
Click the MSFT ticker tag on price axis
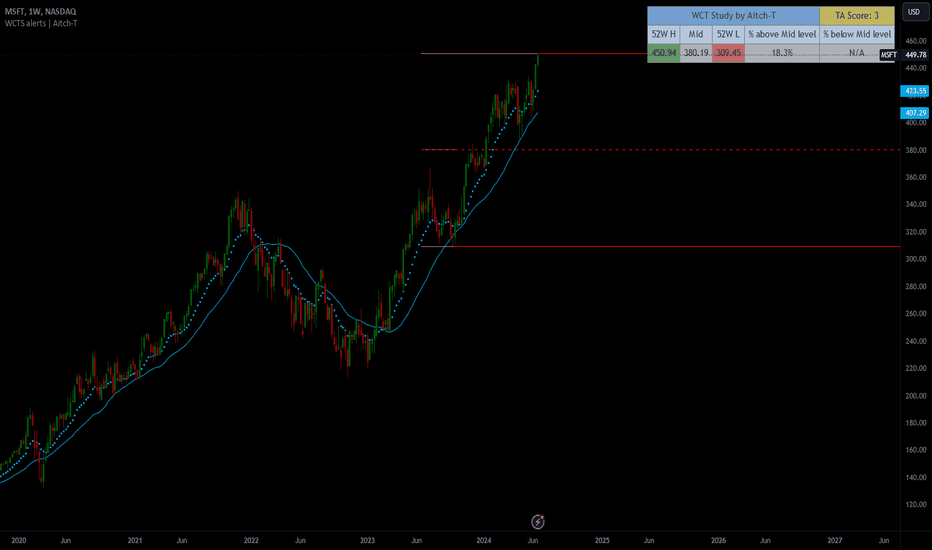point(889,55)
